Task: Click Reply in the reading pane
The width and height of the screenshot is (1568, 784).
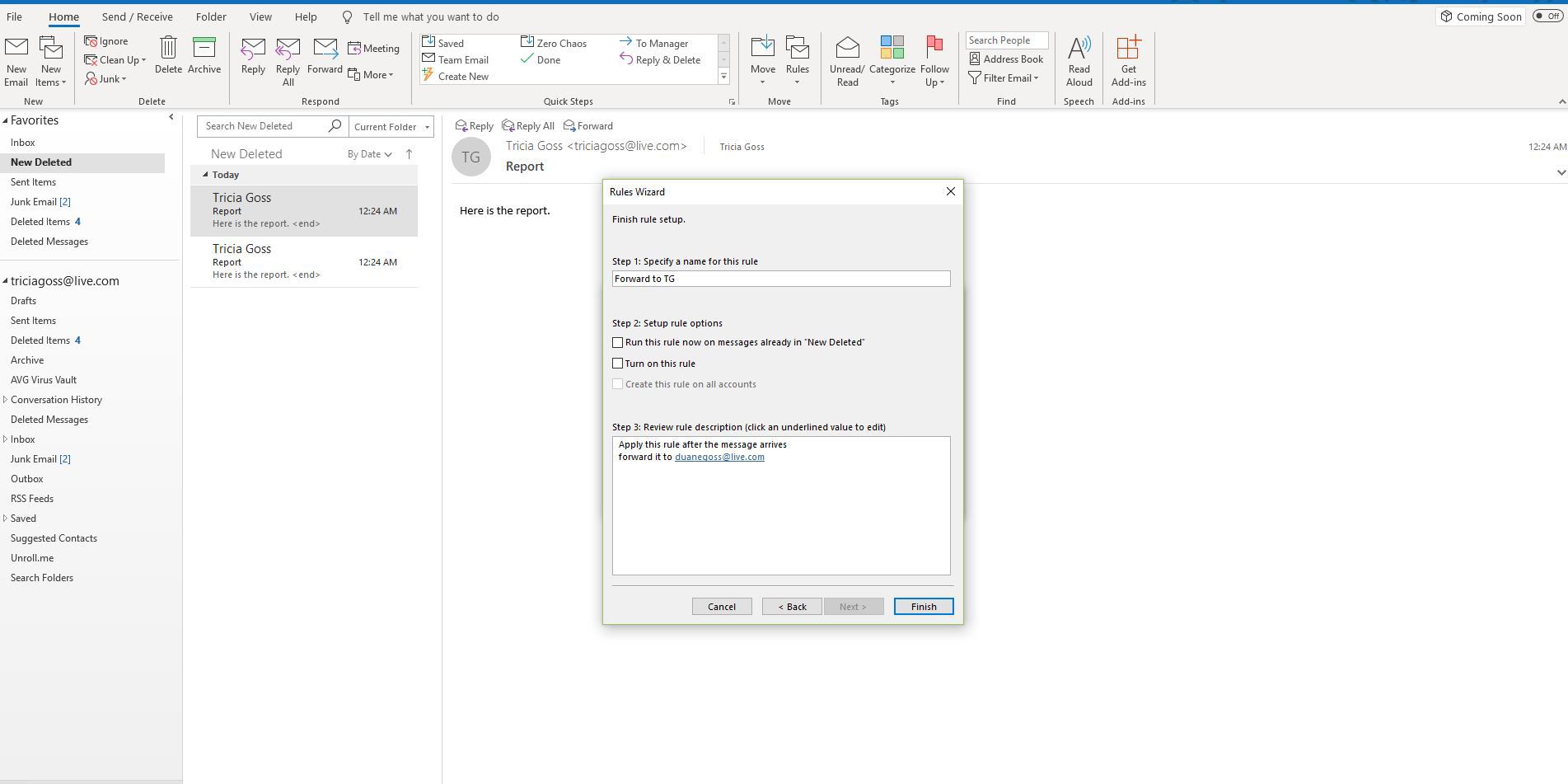Action: pyautogui.click(x=475, y=126)
